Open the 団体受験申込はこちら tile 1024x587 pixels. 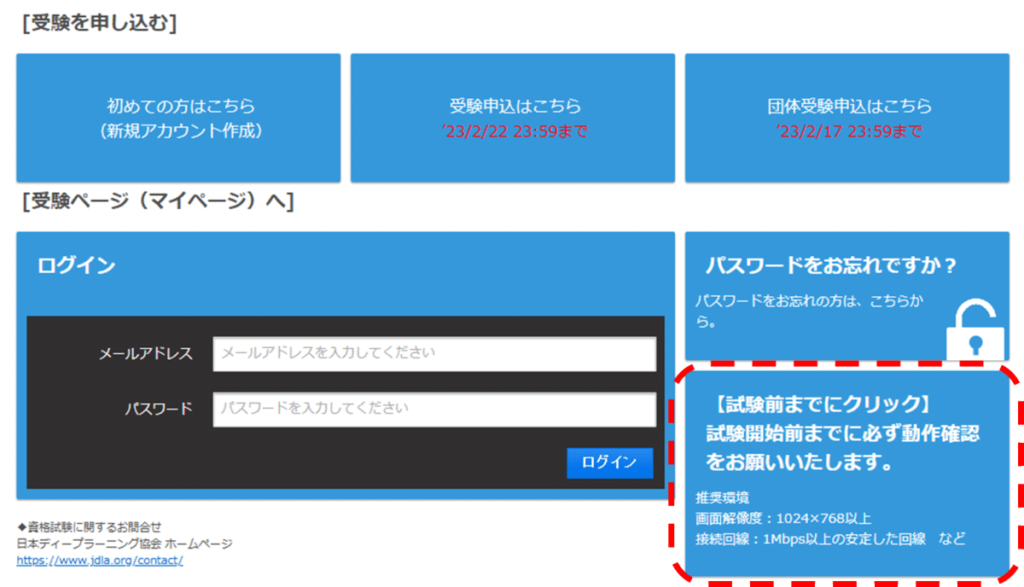coord(847,118)
